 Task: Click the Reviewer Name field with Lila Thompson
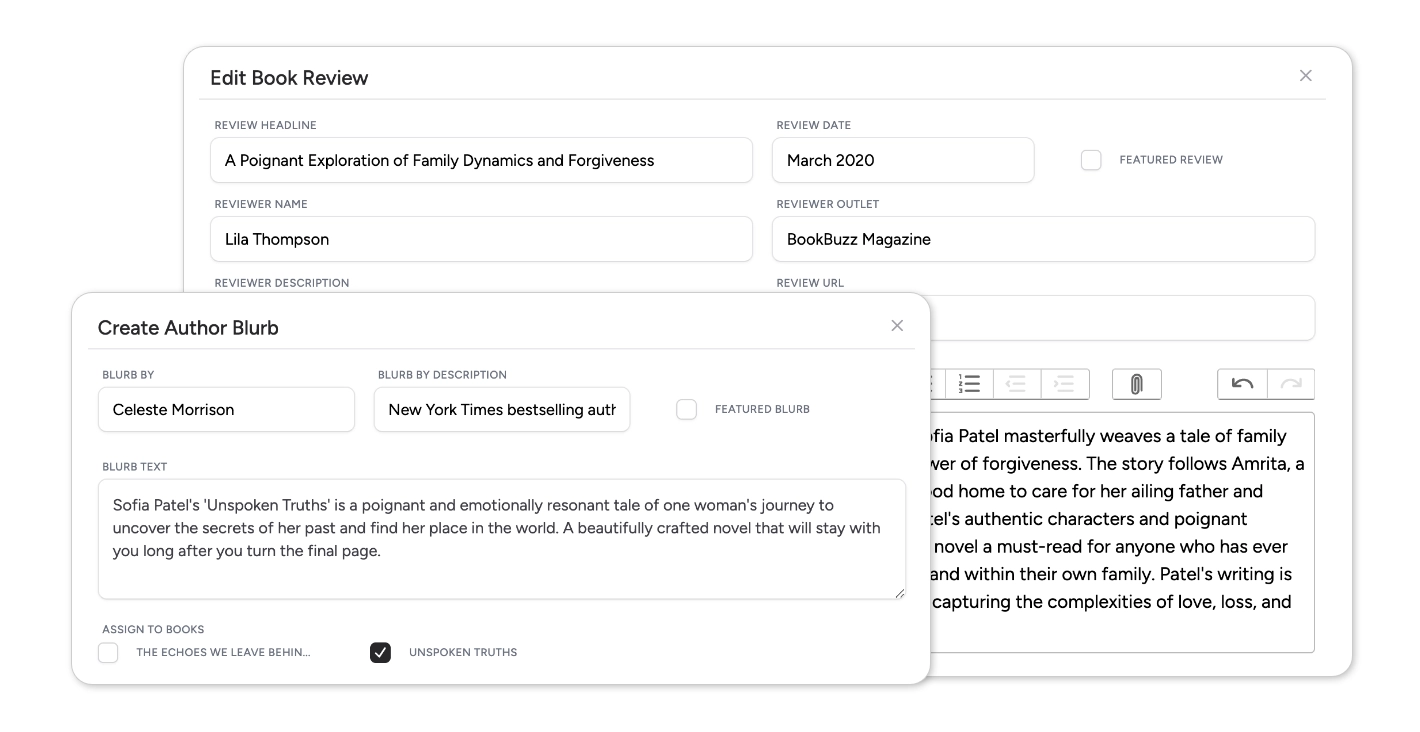point(481,239)
